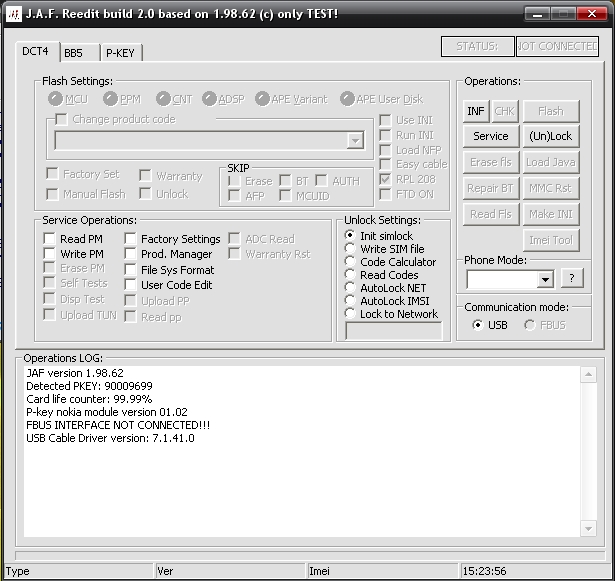The height and width of the screenshot is (581, 615).
Task: Toggle Use INI checkbox
Action: point(386,120)
